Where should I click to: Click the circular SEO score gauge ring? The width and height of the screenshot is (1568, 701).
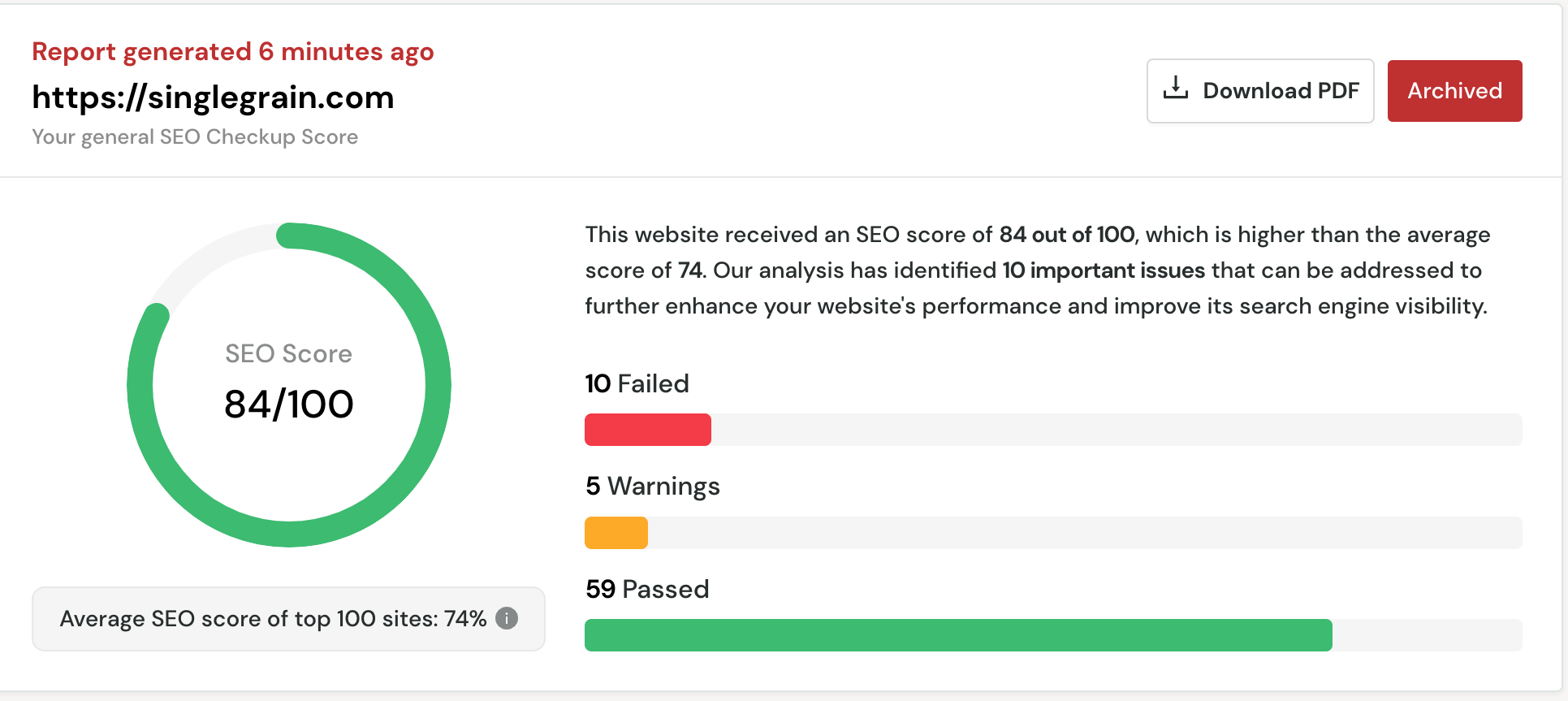[437, 385]
